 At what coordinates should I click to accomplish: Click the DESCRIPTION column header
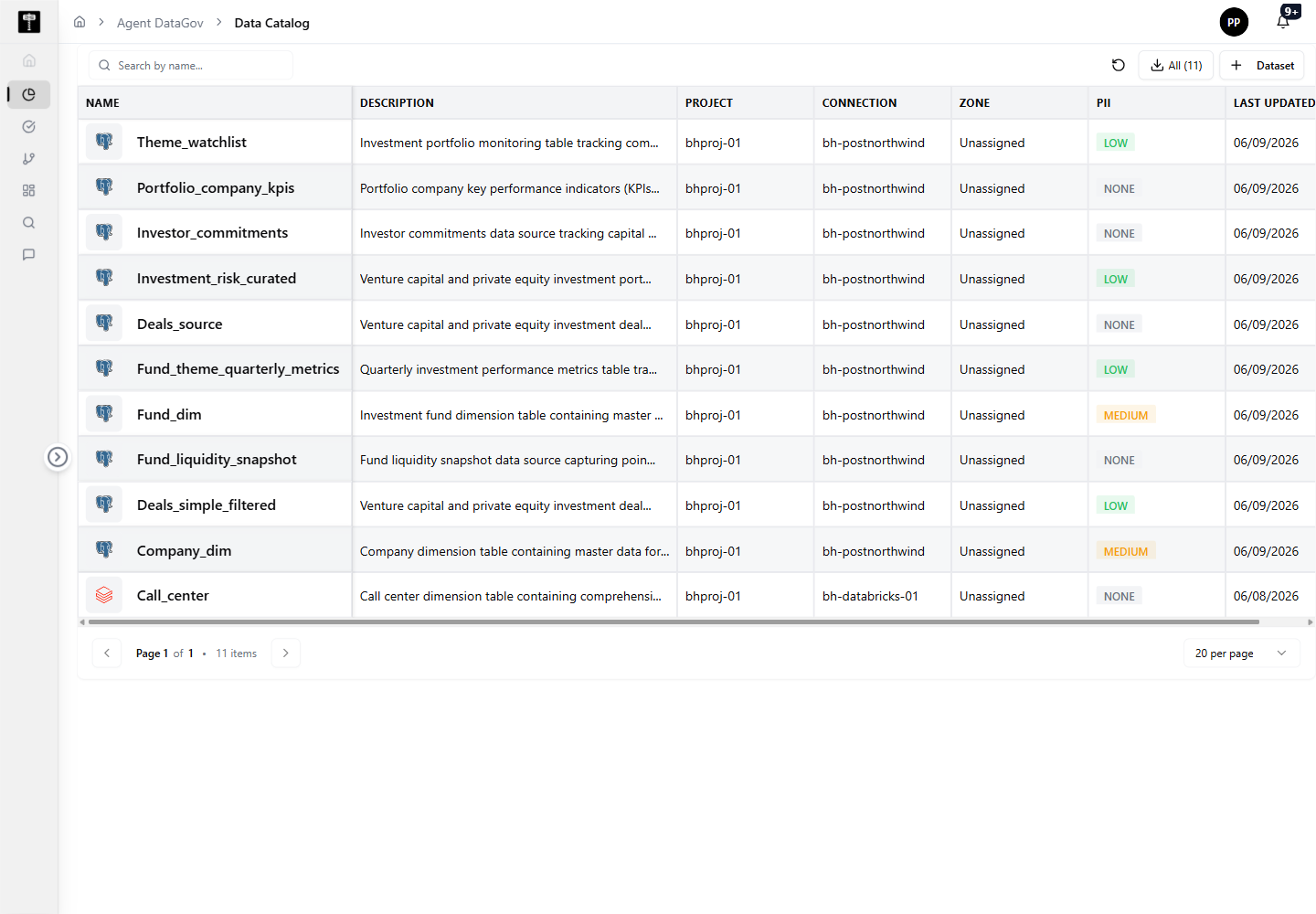[x=397, y=103]
